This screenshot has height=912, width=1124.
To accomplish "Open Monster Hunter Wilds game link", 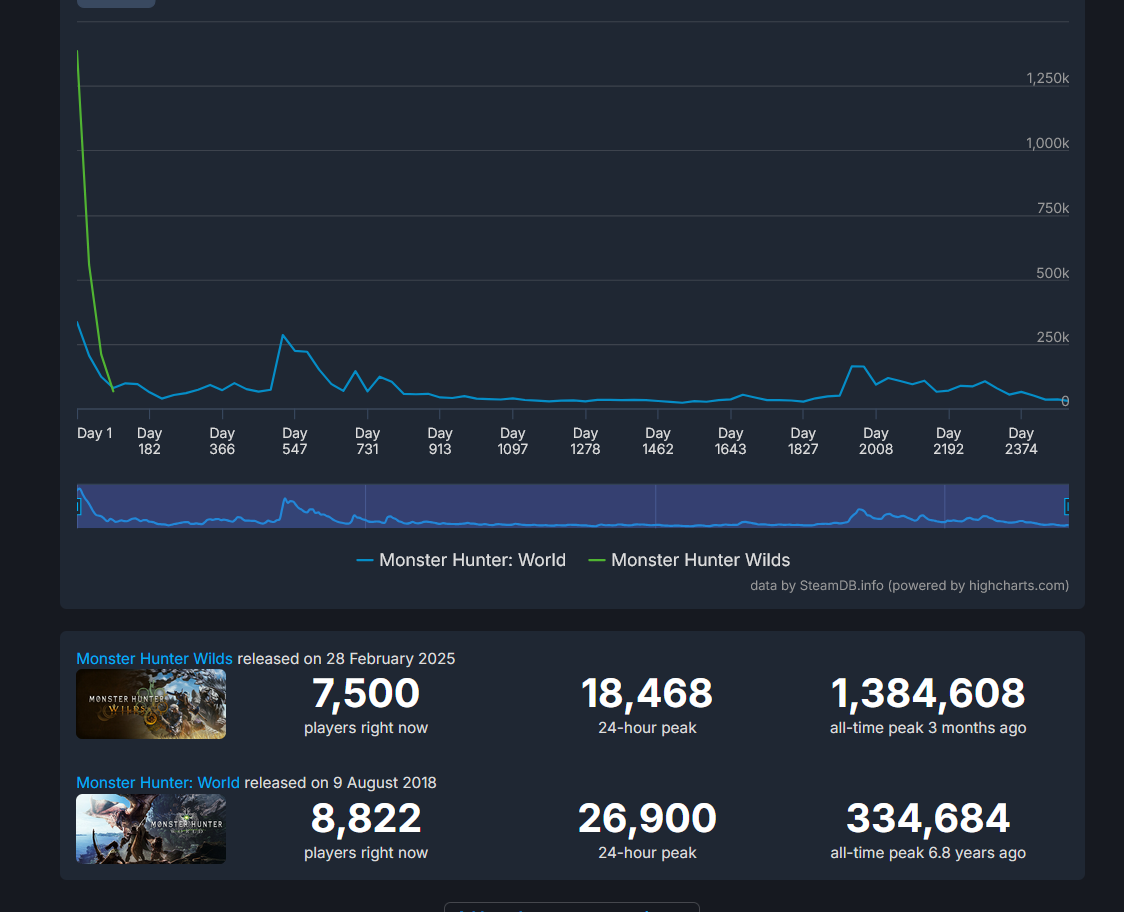I will (154, 658).
